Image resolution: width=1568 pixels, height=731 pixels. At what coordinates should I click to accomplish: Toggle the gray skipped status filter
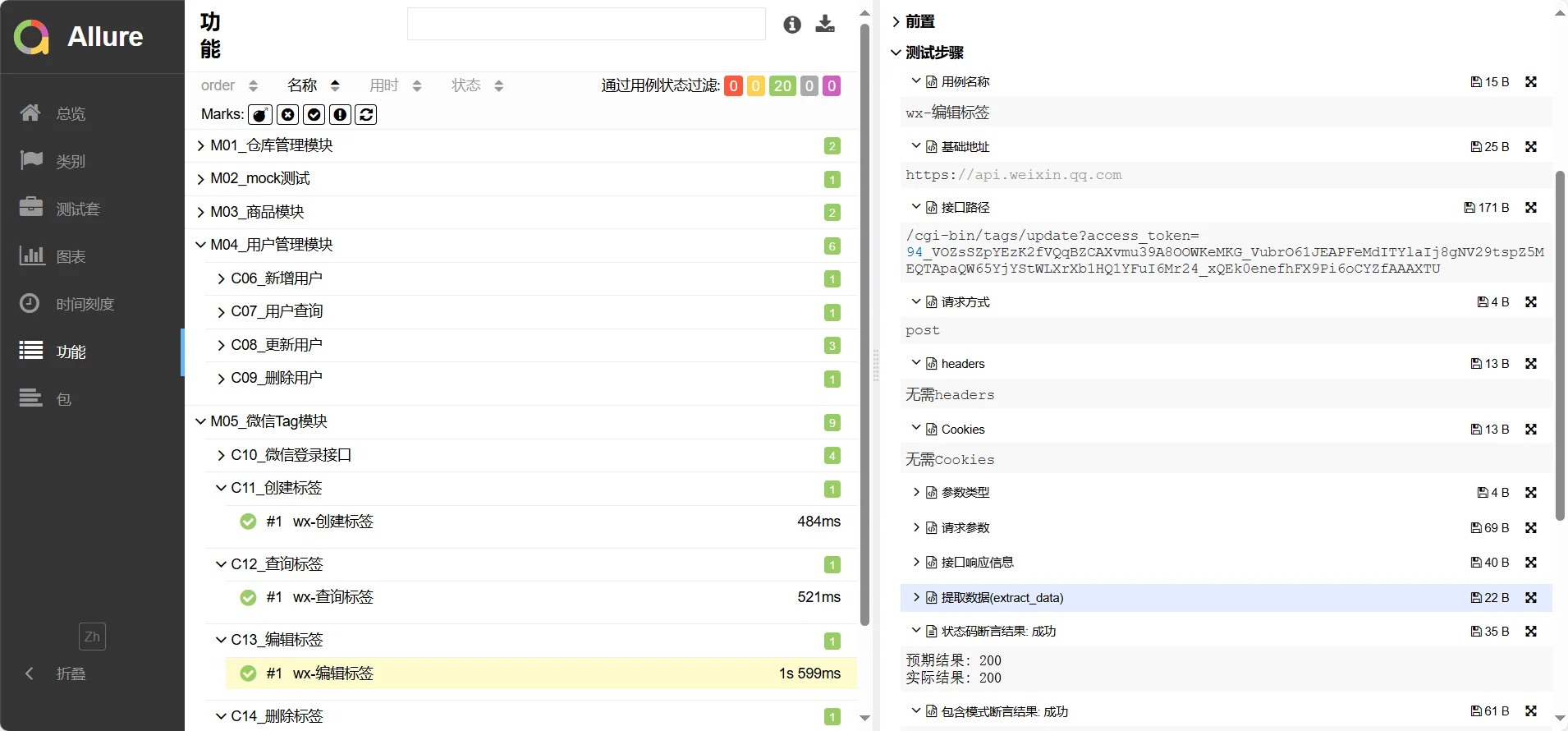[809, 86]
